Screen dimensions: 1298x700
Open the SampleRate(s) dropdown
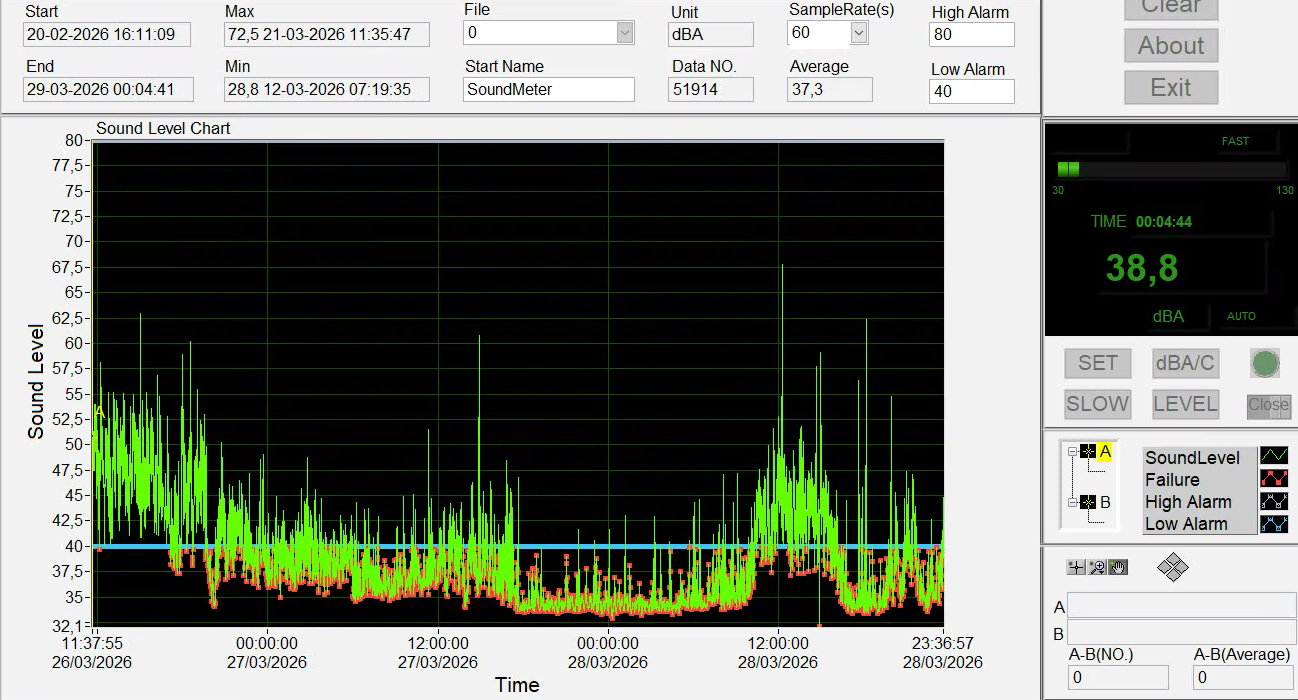(859, 33)
